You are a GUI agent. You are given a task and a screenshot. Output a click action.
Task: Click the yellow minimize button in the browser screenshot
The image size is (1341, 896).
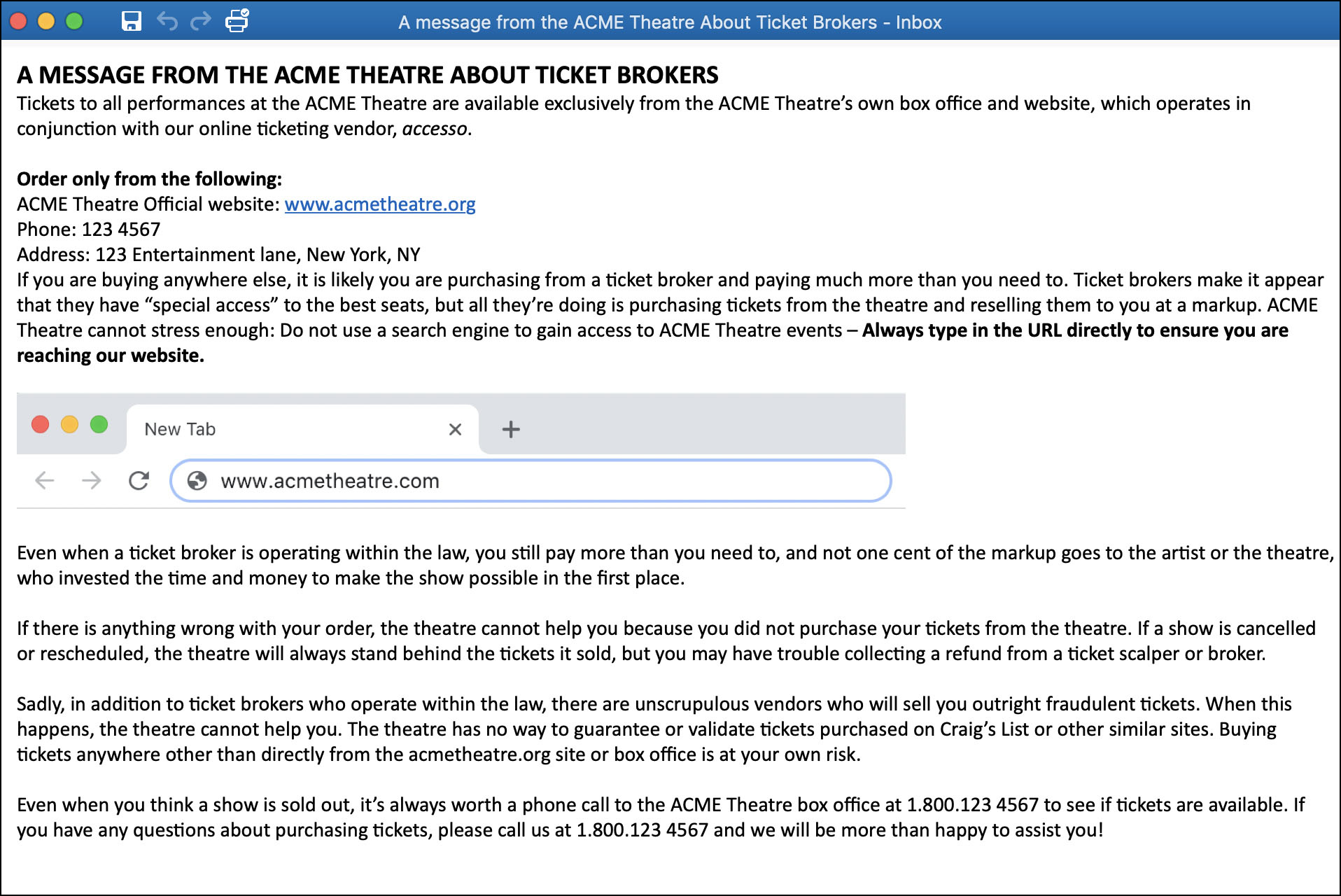[71, 424]
